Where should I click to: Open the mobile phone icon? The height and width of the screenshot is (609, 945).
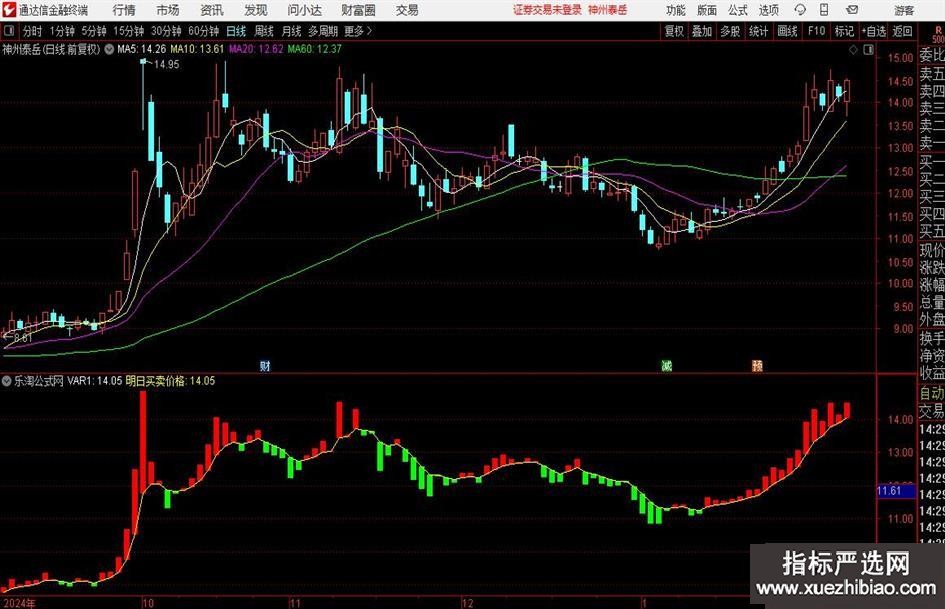click(x=824, y=10)
